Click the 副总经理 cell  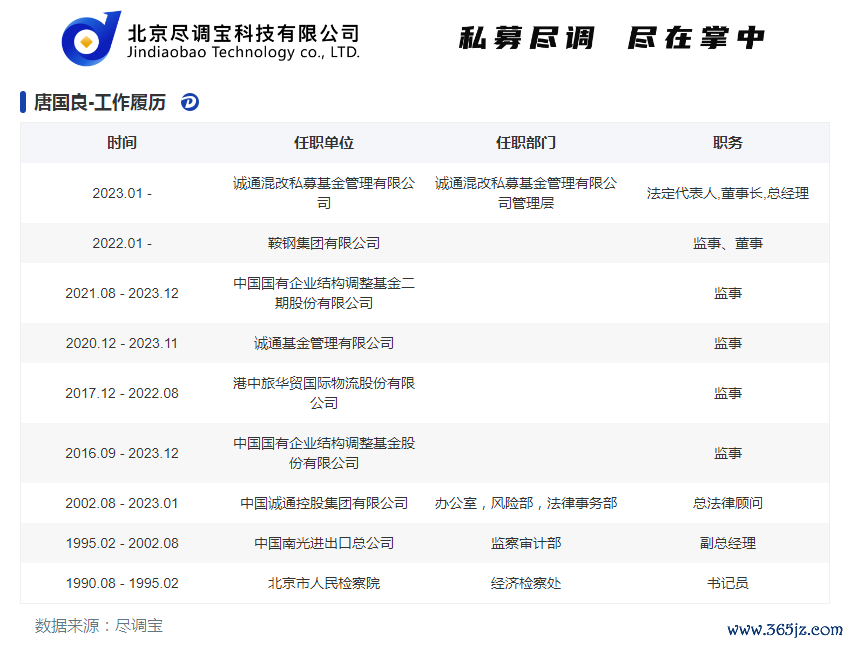pyautogui.click(x=727, y=543)
